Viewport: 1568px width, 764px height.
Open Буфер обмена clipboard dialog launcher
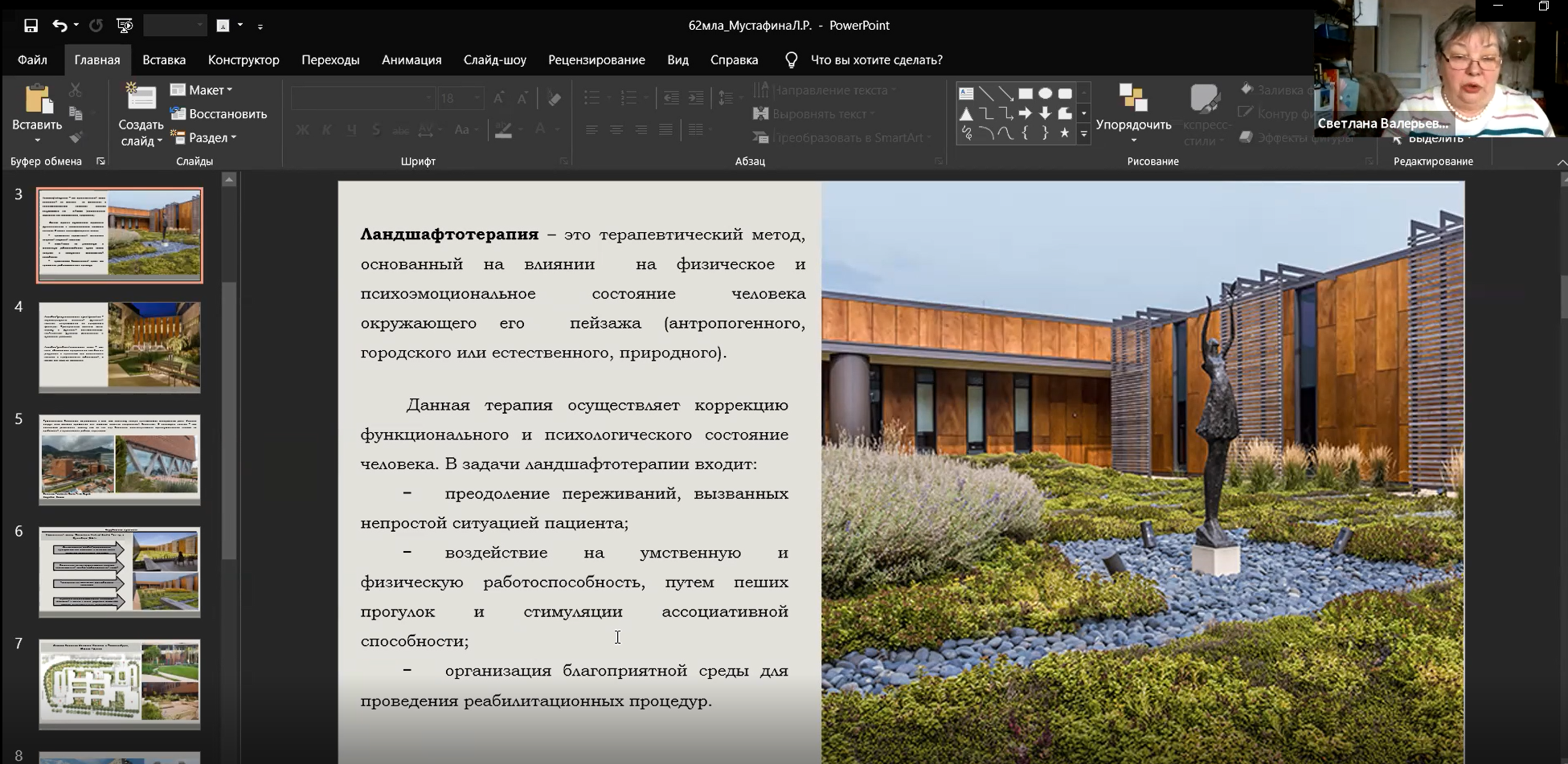[100, 161]
